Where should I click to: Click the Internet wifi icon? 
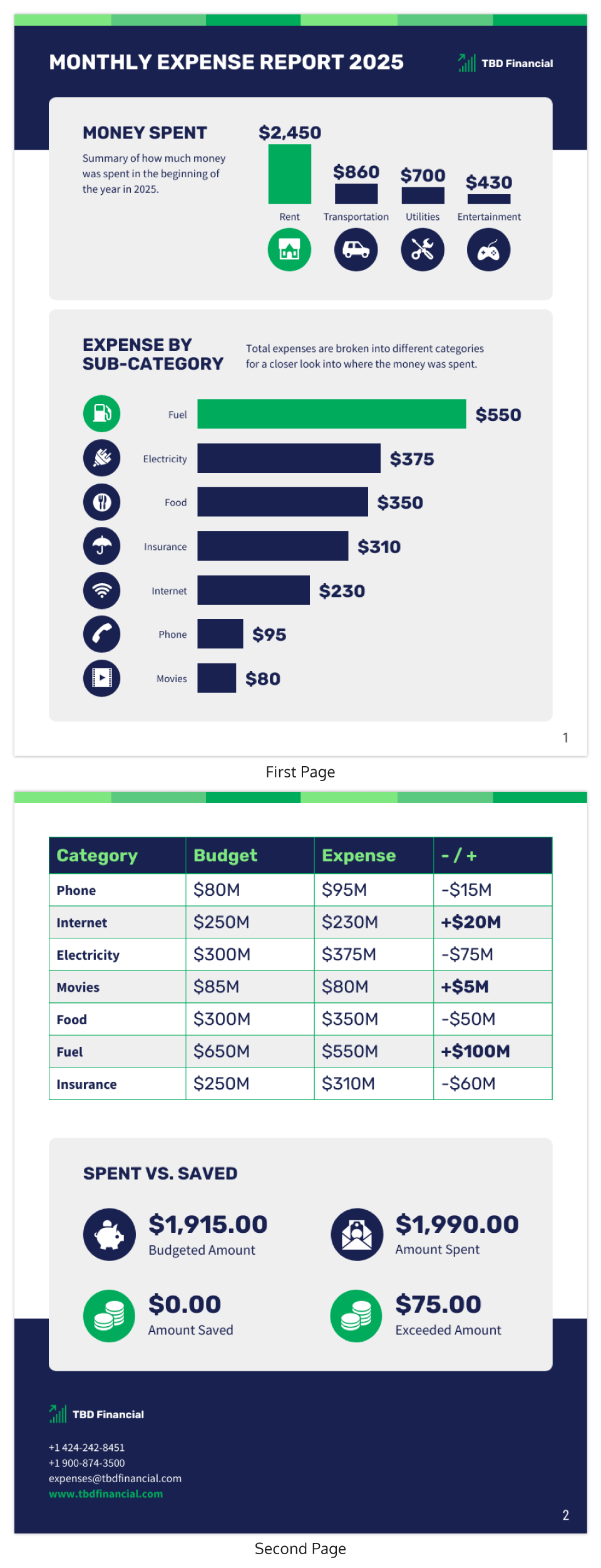pyautogui.click(x=102, y=590)
